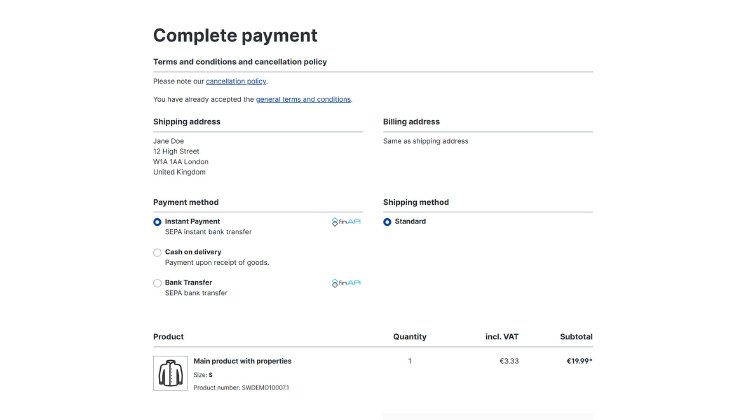This screenshot has width=746, height=420.
Task: Click the SEPA bank transfer description
Action: tap(196, 293)
